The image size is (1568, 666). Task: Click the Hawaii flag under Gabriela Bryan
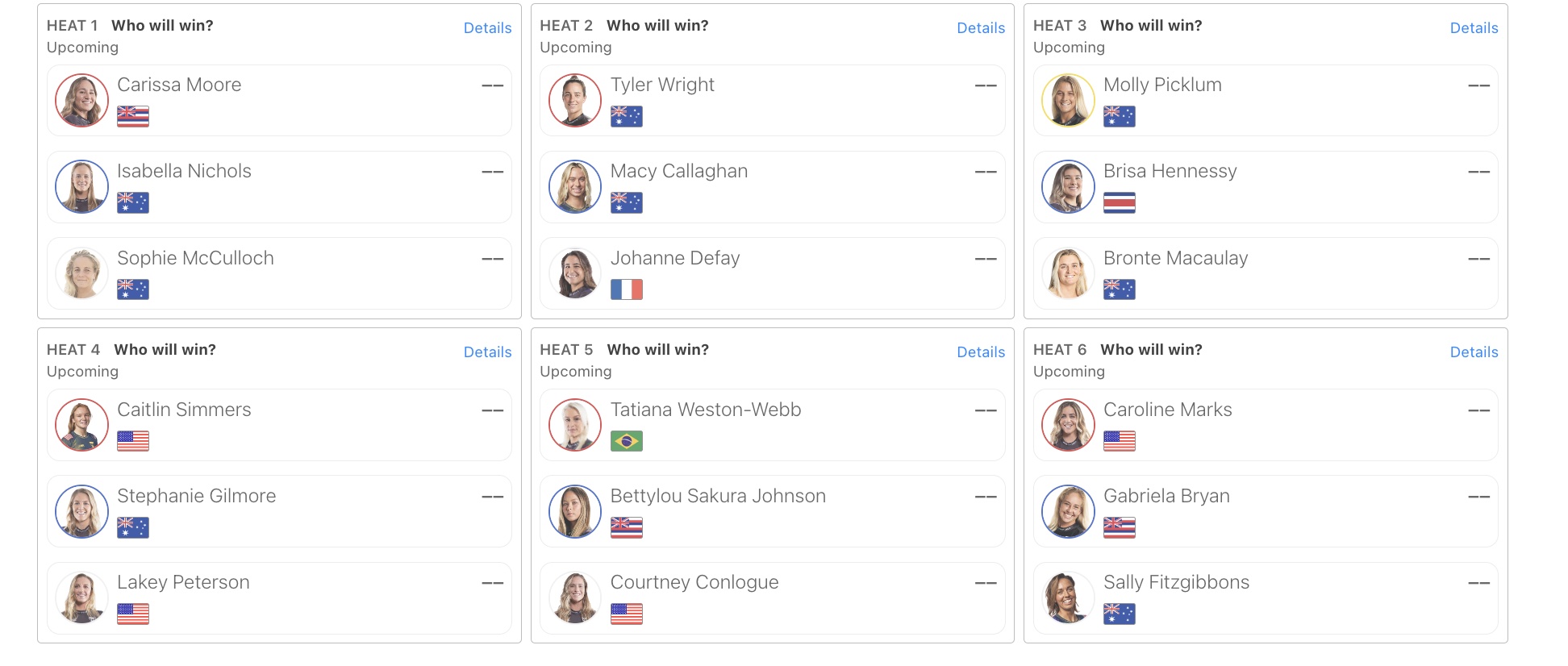pyautogui.click(x=1120, y=527)
